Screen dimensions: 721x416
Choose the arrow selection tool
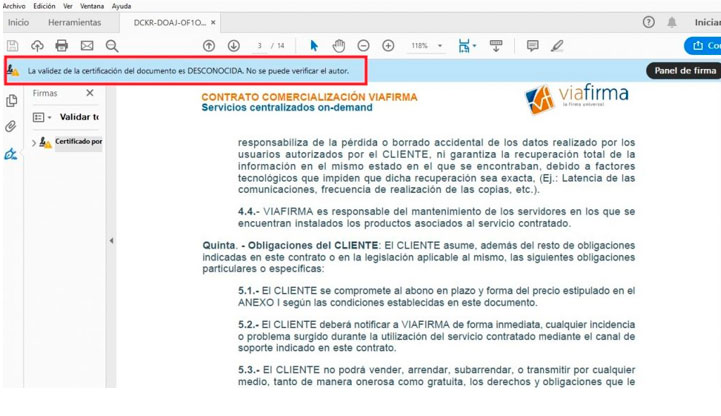point(314,46)
